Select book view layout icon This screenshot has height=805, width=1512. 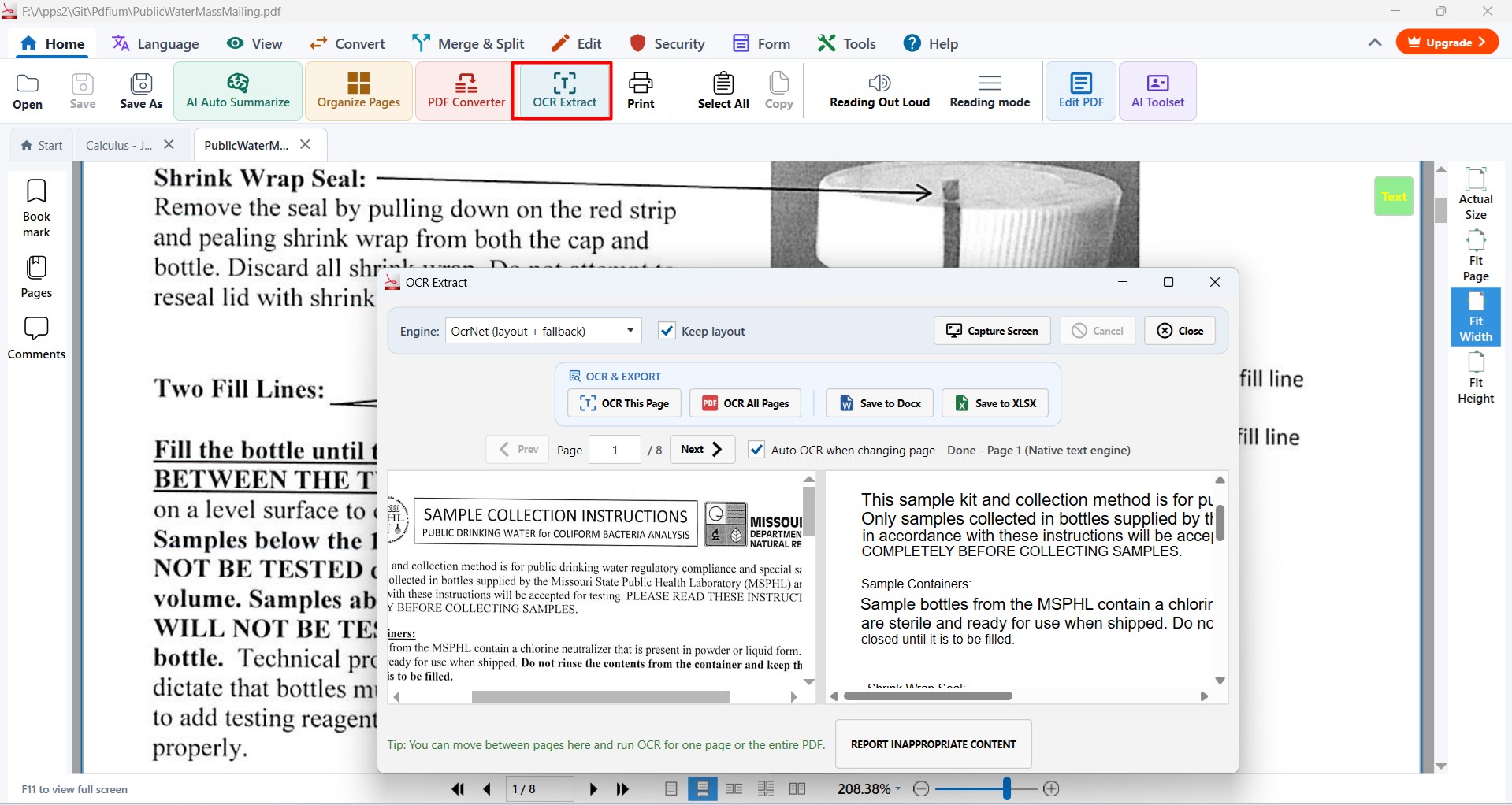[797, 788]
